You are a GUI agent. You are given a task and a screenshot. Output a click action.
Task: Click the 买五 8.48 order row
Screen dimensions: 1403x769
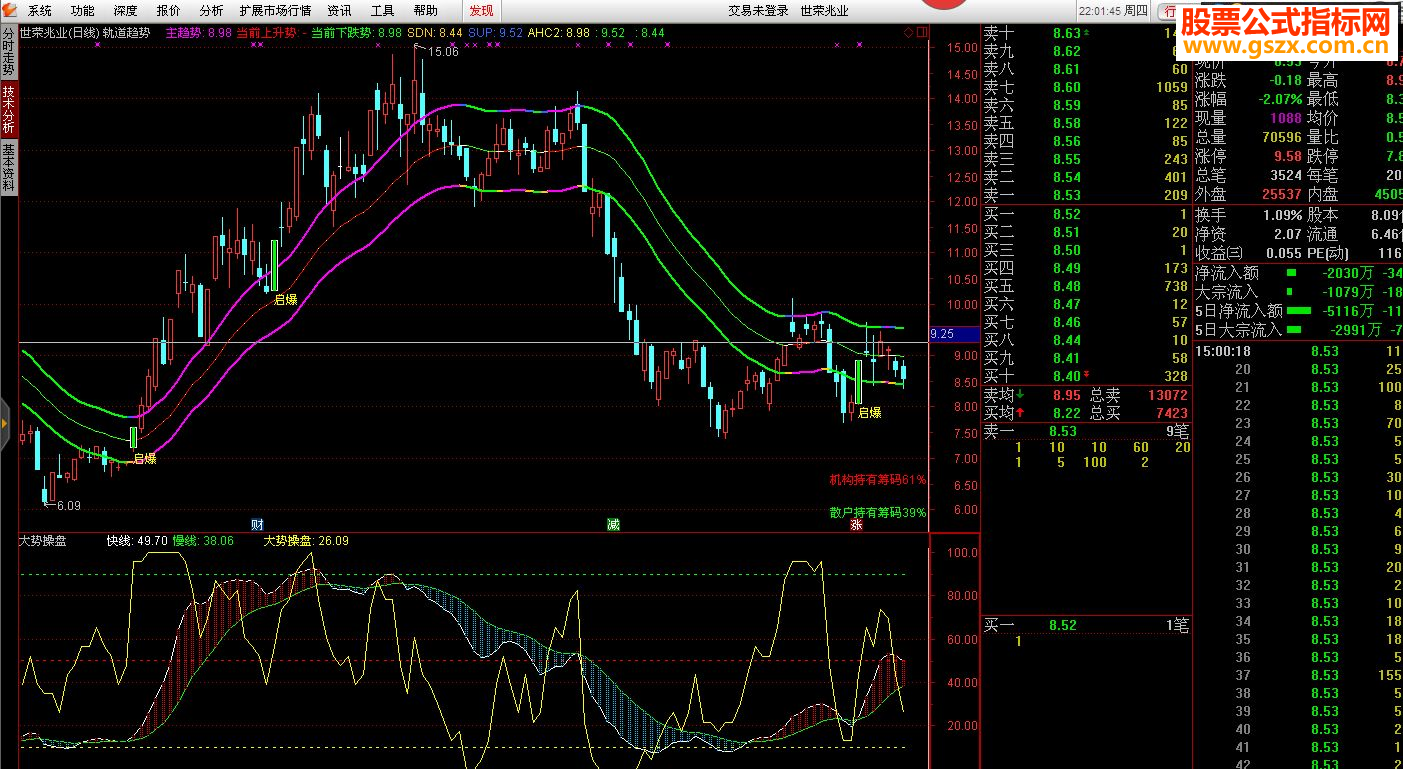tap(1087, 286)
